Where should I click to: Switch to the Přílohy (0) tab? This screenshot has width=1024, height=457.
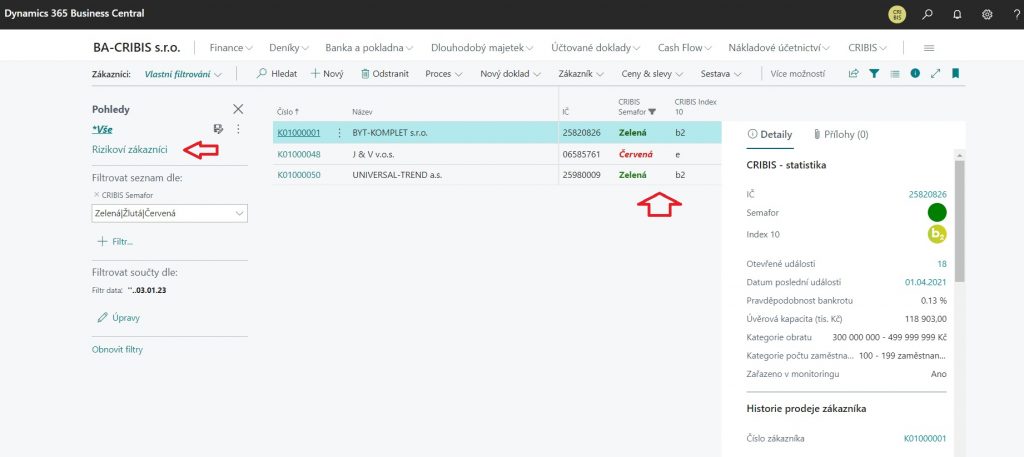tap(840, 134)
